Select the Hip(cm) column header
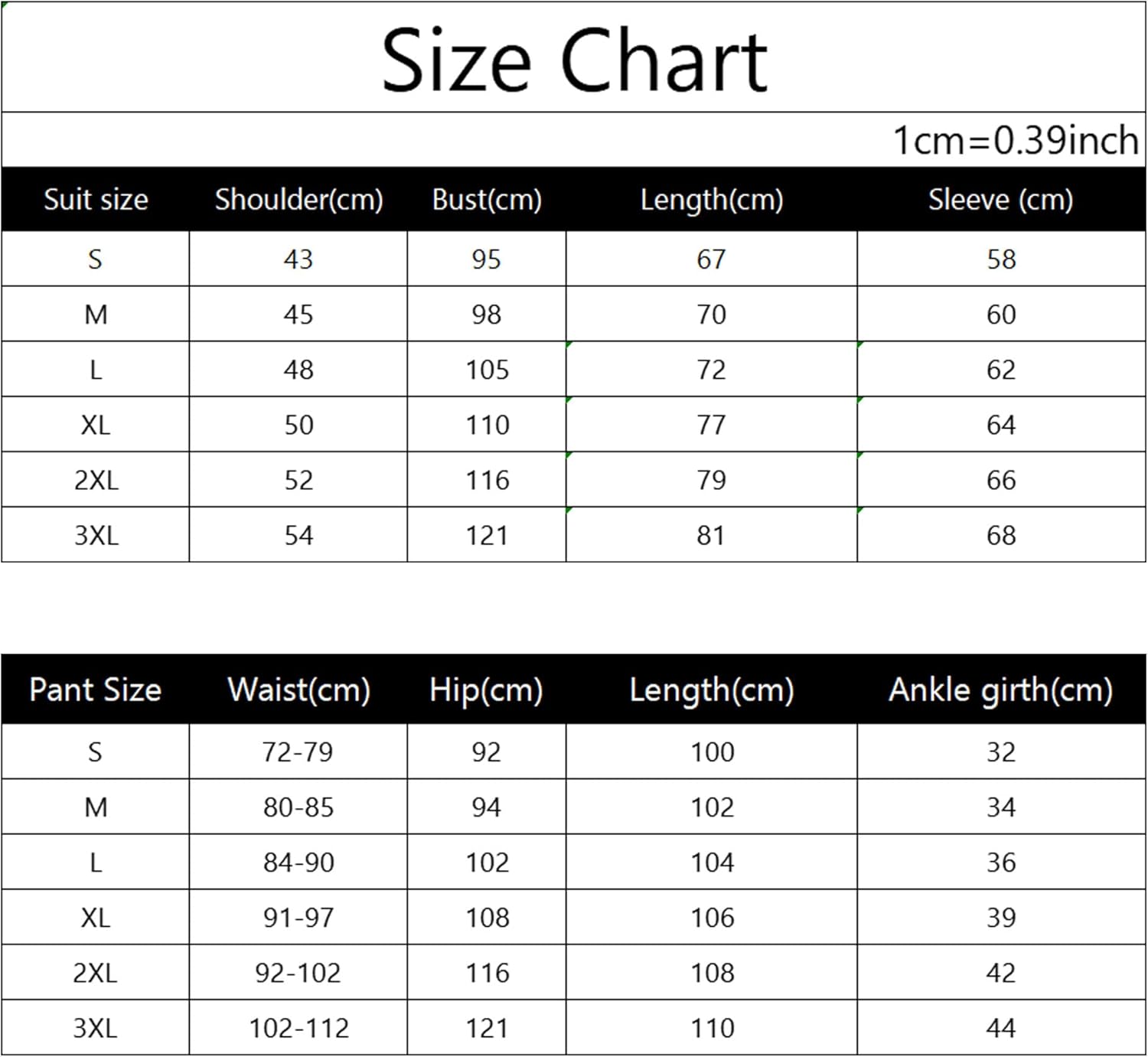1148x1057 pixels. pyautogui.click(x=486, y=690)
